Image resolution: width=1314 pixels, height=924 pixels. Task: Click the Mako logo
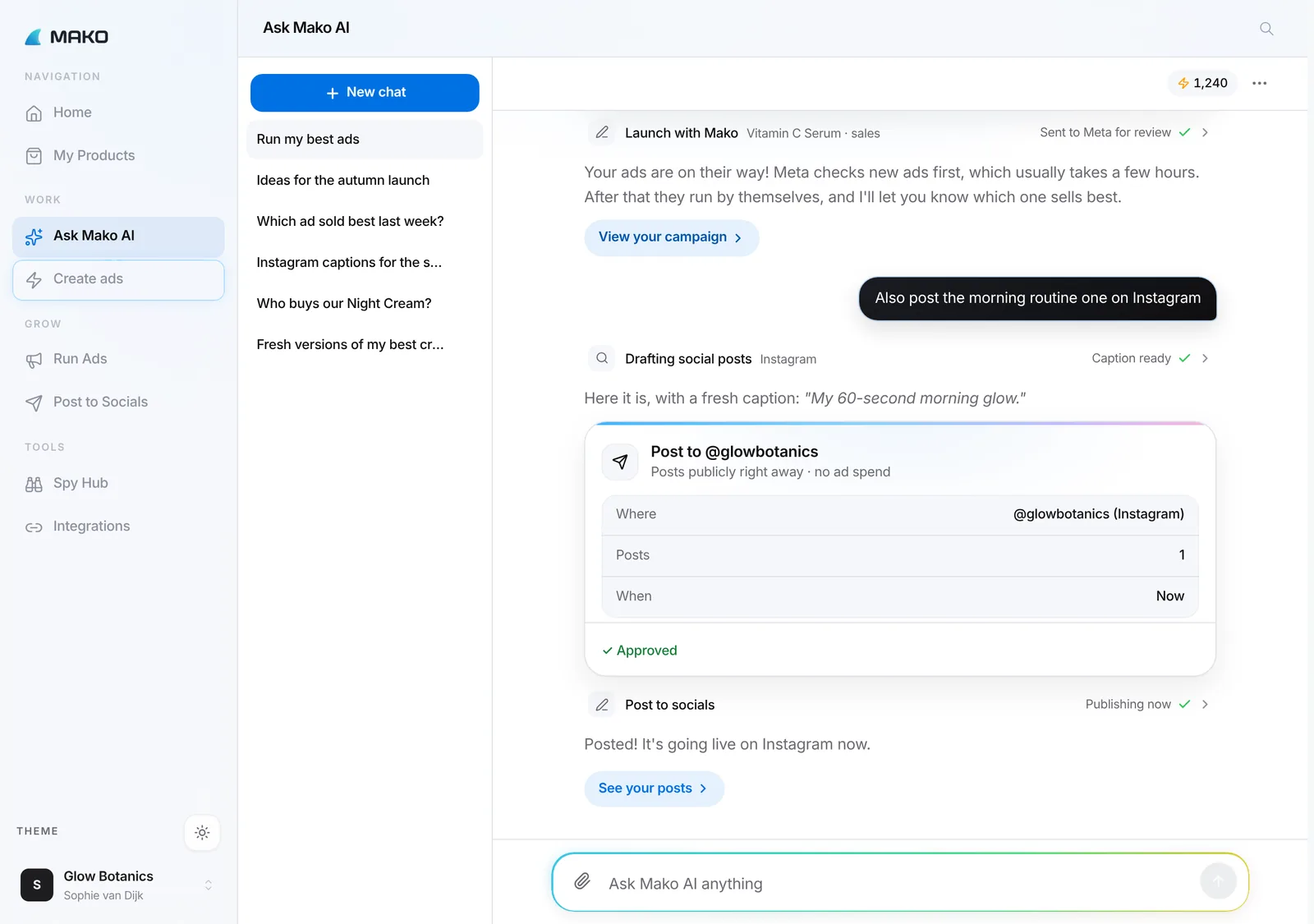click(67, 37)
